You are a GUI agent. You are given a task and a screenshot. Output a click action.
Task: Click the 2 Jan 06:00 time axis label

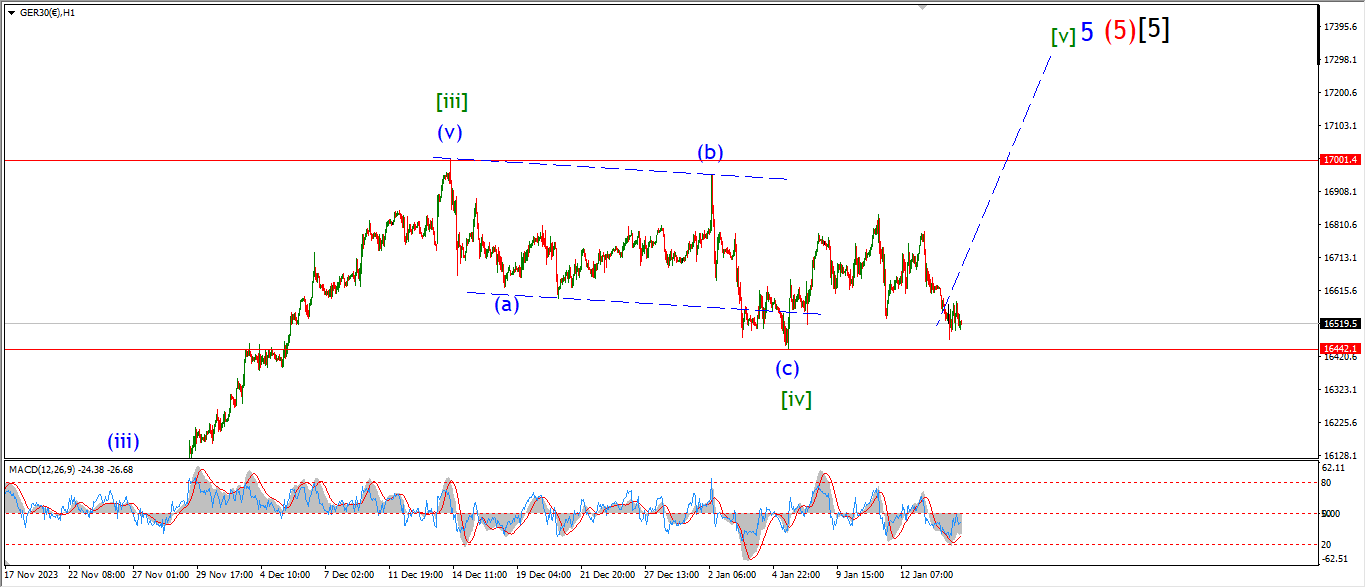click(x=733, y=575)
